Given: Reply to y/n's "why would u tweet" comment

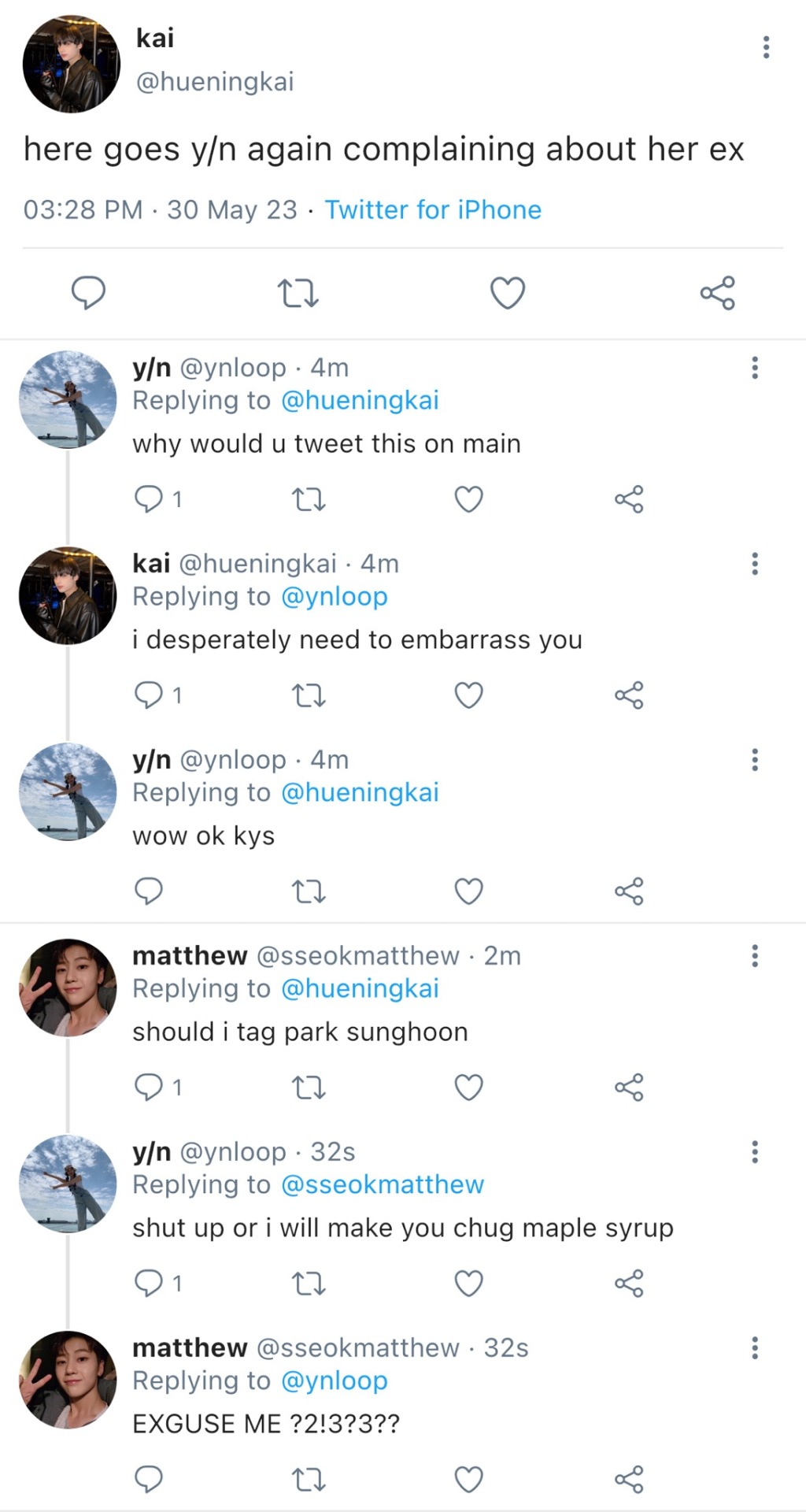Looking at the screenshot, I should point(149,499).
